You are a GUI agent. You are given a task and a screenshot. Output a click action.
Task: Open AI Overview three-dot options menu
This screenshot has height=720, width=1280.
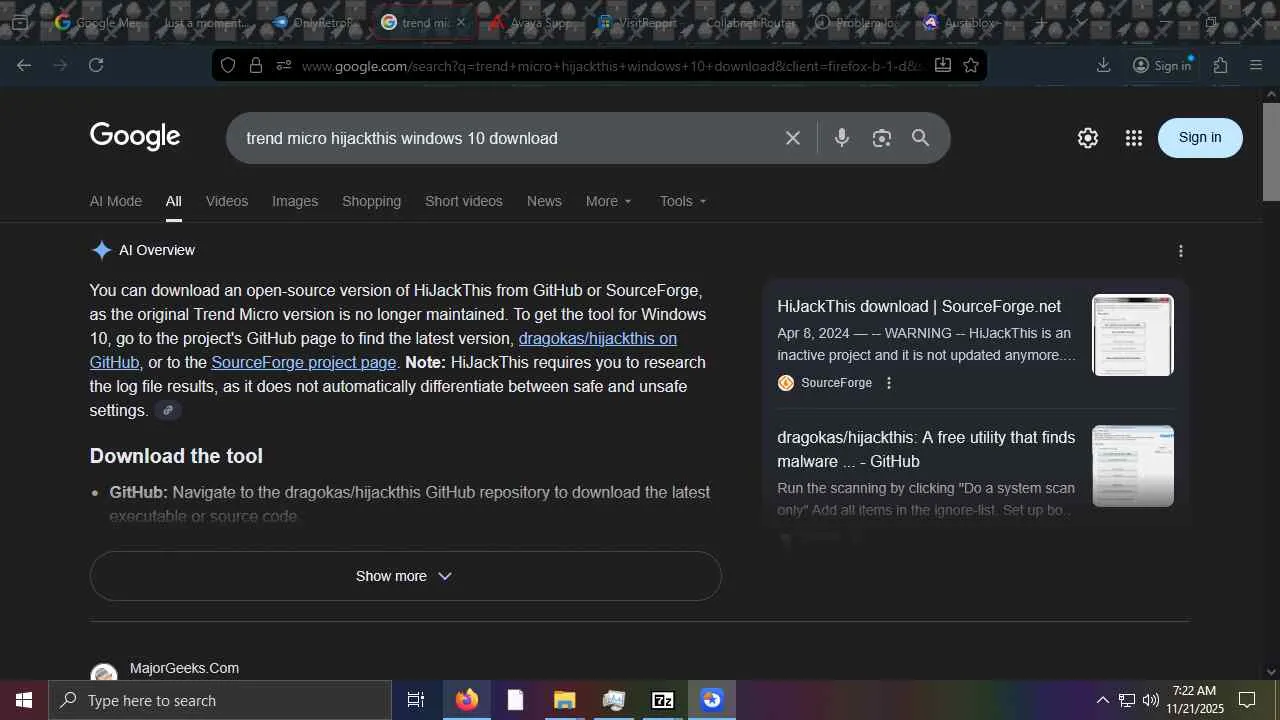click(x=1181, y=251)
